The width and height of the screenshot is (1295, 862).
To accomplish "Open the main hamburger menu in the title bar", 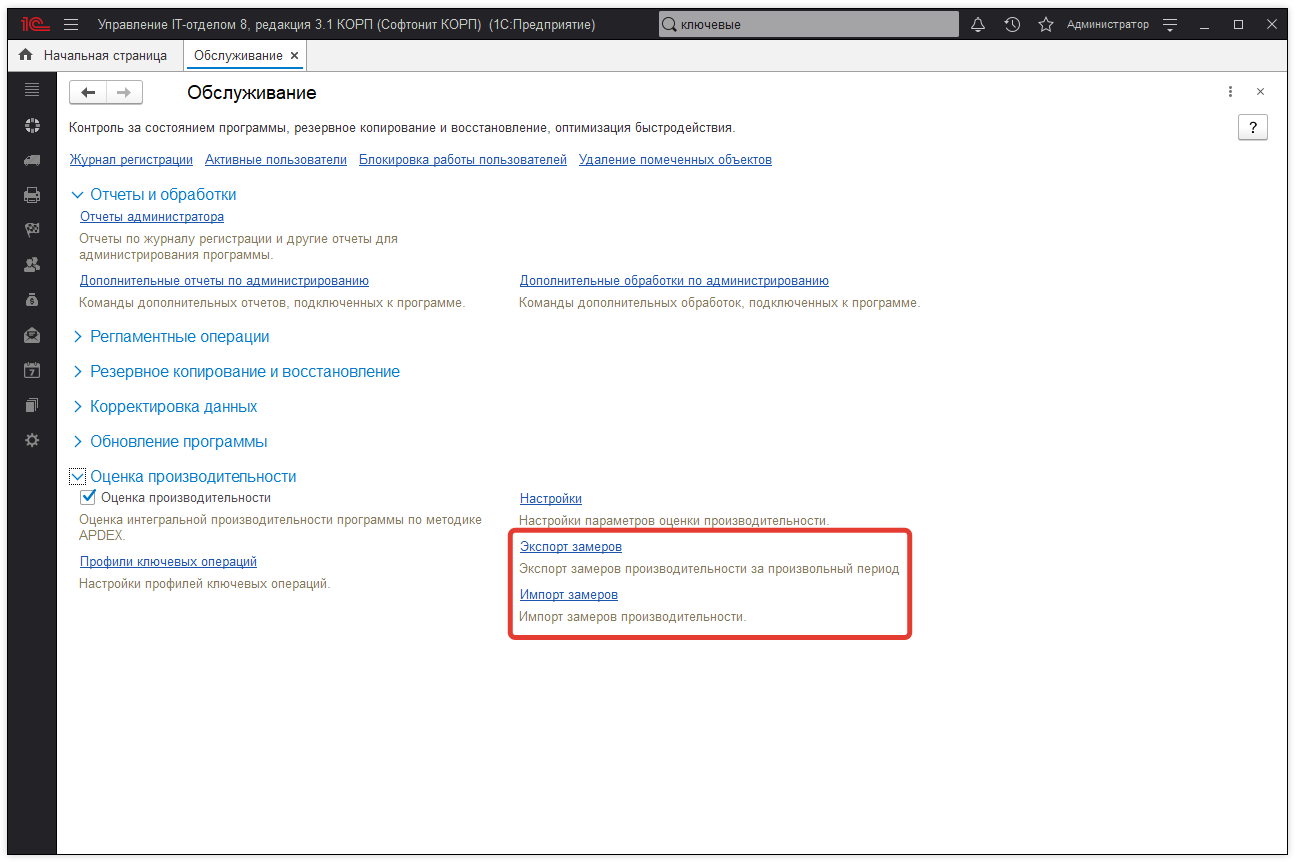I will tap(71, 24).
